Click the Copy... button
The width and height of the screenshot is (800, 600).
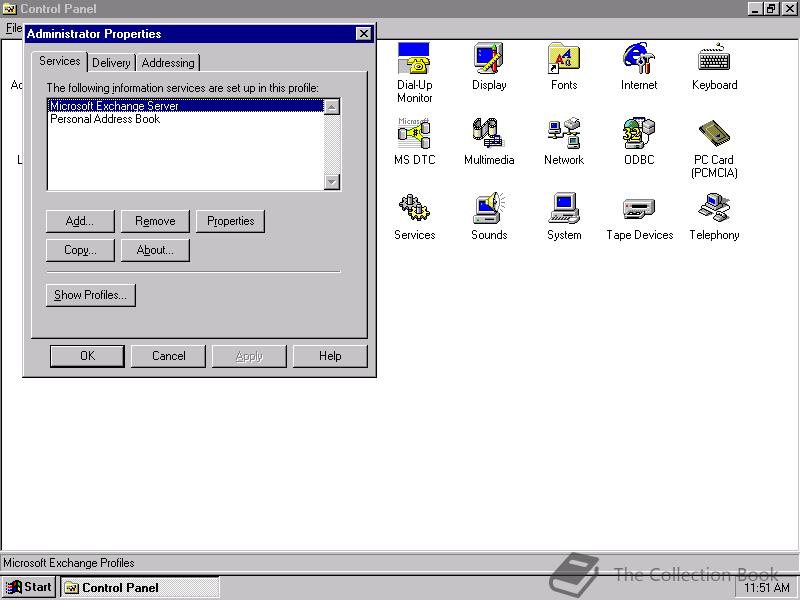click(80, 250)
